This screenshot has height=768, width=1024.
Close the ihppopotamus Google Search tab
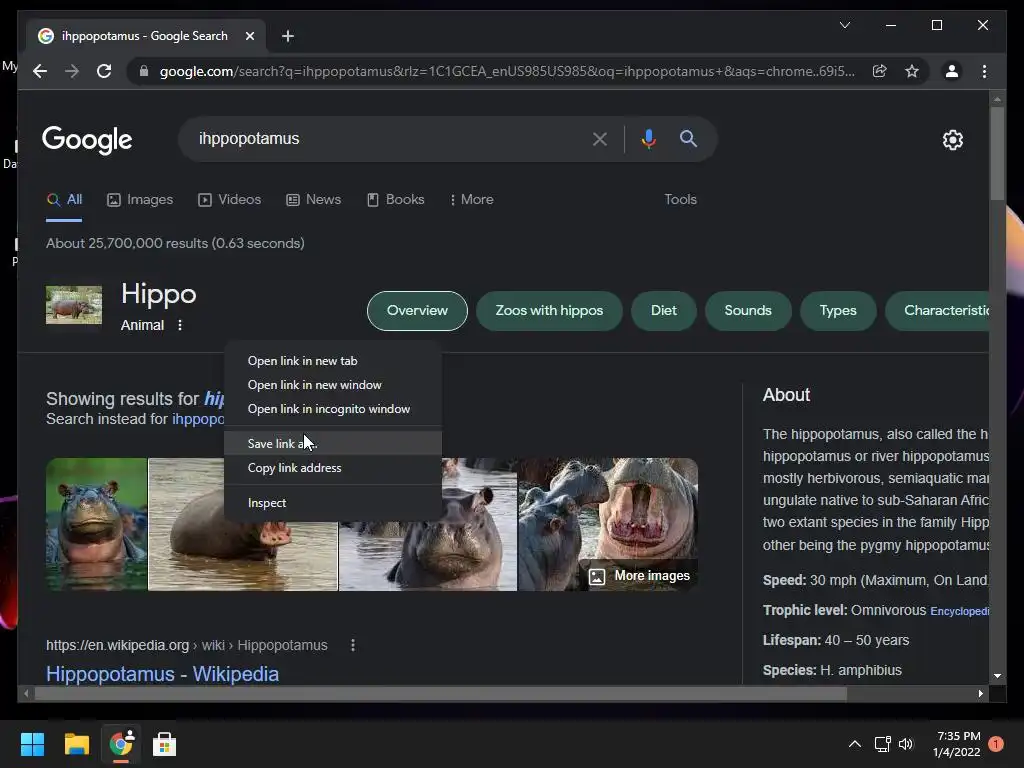[249, 36]
